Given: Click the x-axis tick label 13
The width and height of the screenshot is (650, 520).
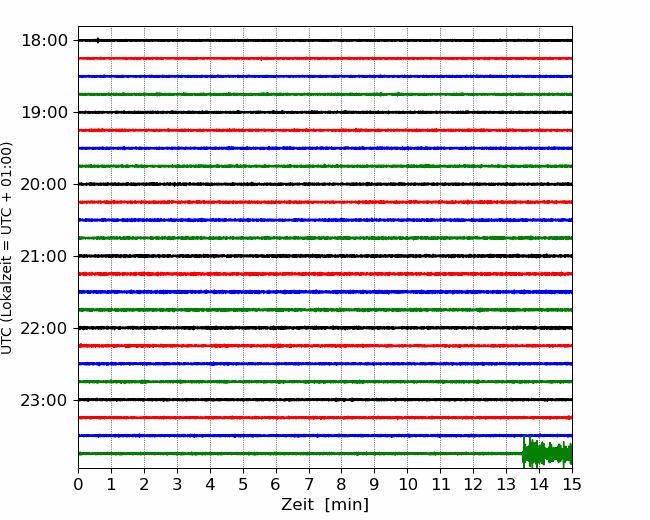Looking at the screenshot, I should tap(506, 484).
